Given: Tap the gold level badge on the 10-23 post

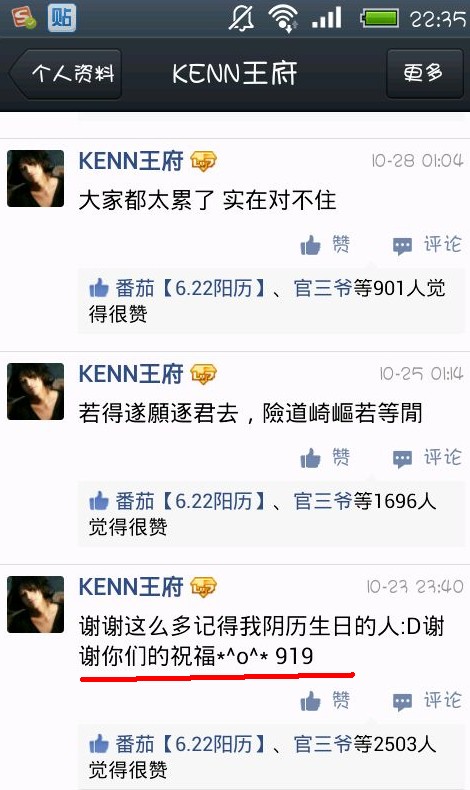Looking at the screenshot, I should click(203, 587).
